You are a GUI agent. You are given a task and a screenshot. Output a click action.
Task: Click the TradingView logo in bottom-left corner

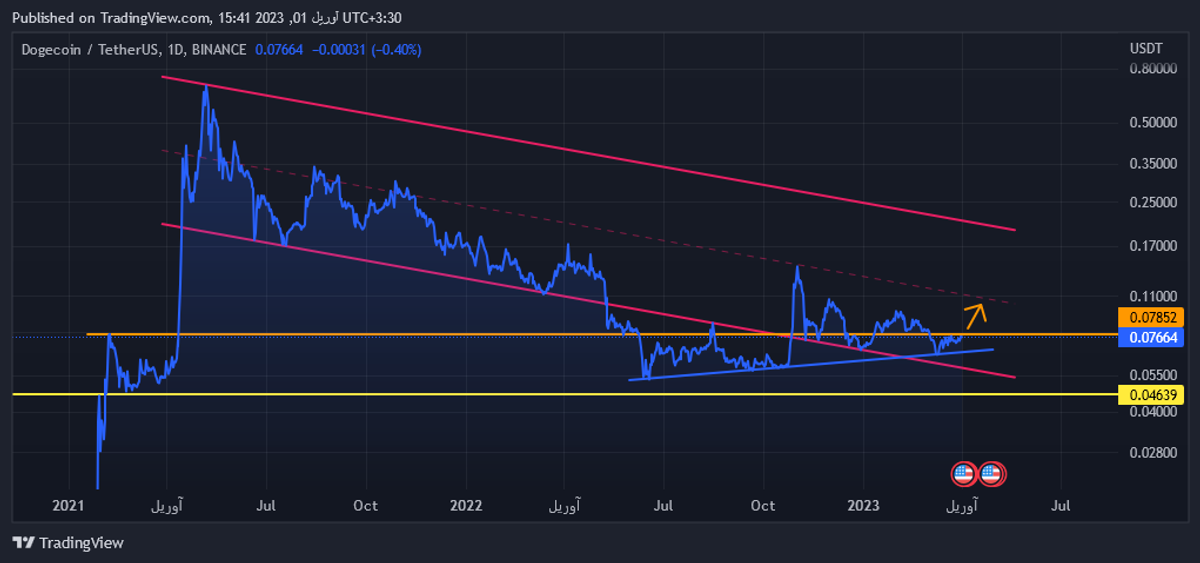[x=68, y=543]
